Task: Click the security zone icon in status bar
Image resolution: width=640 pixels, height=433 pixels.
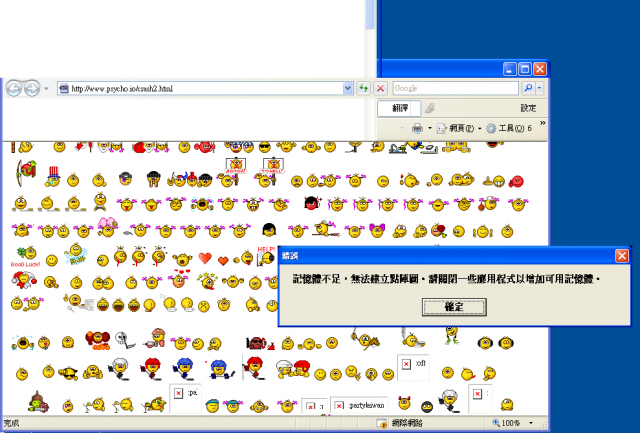Action: click(381, 424)
